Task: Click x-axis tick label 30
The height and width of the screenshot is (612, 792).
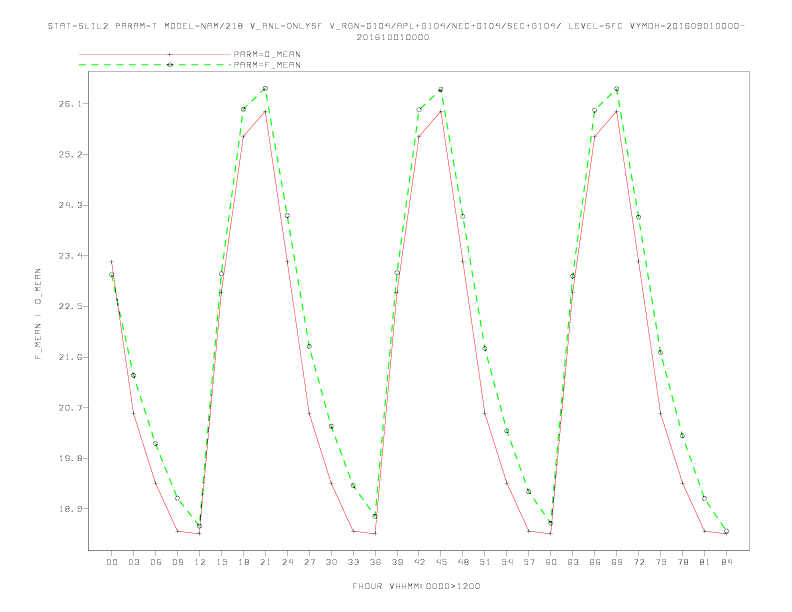Action: [x=331, y=562]
